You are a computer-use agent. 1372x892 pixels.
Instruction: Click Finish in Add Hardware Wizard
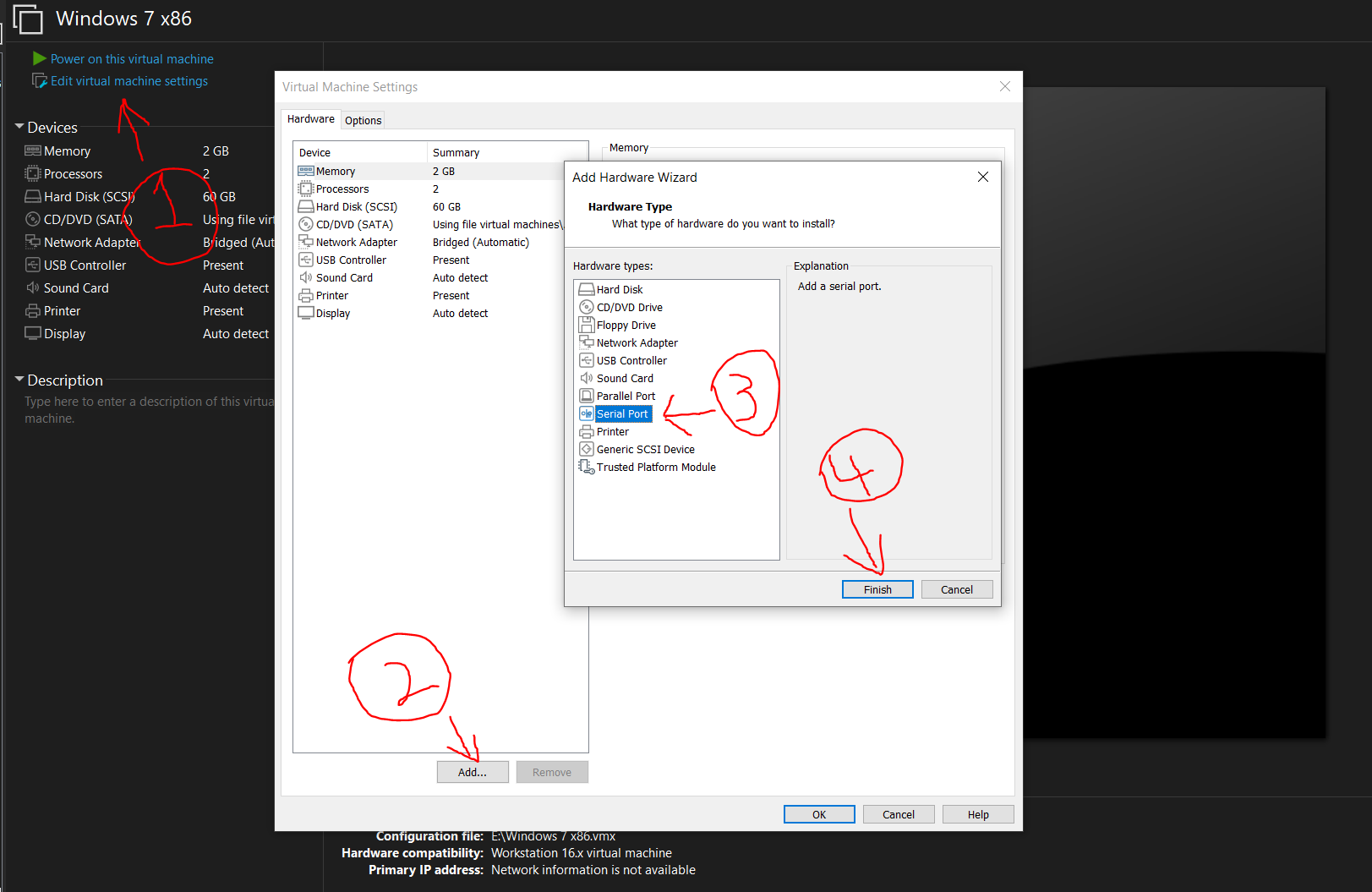point(877,589)
